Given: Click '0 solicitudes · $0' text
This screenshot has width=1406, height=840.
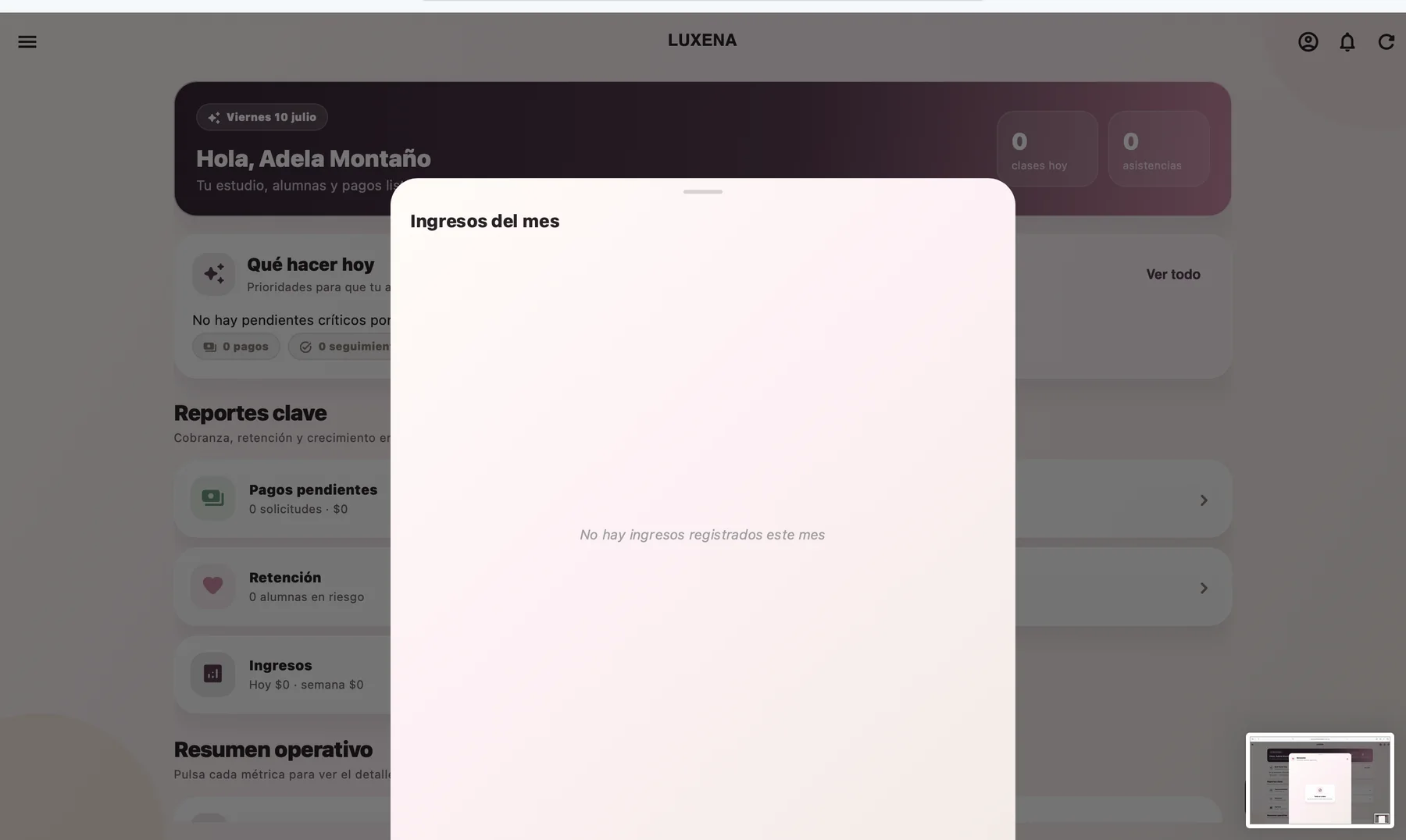Looking at the screenshot, I should pyautogui.click(x=298, y=509).
